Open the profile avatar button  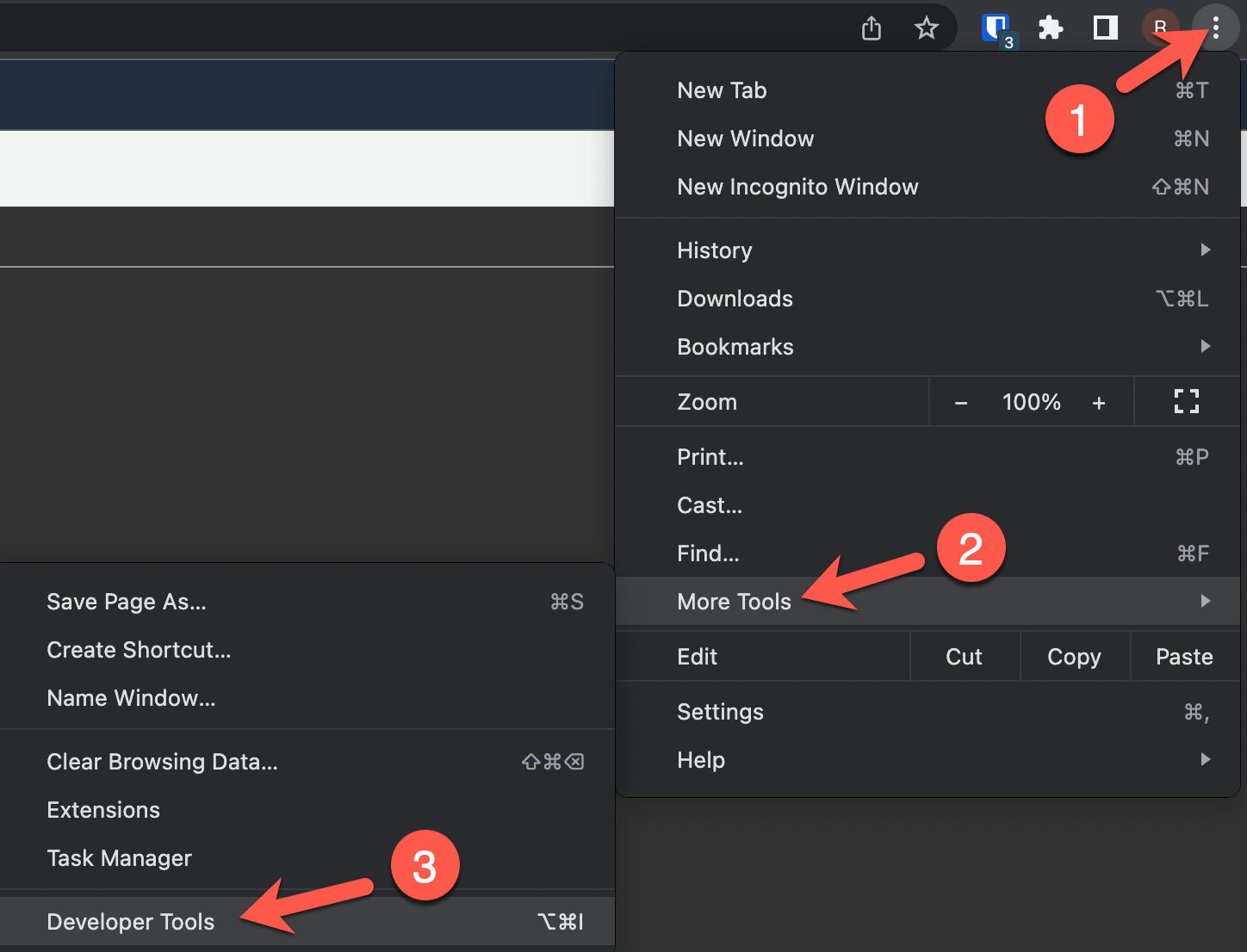click(x=1159, y=28)
